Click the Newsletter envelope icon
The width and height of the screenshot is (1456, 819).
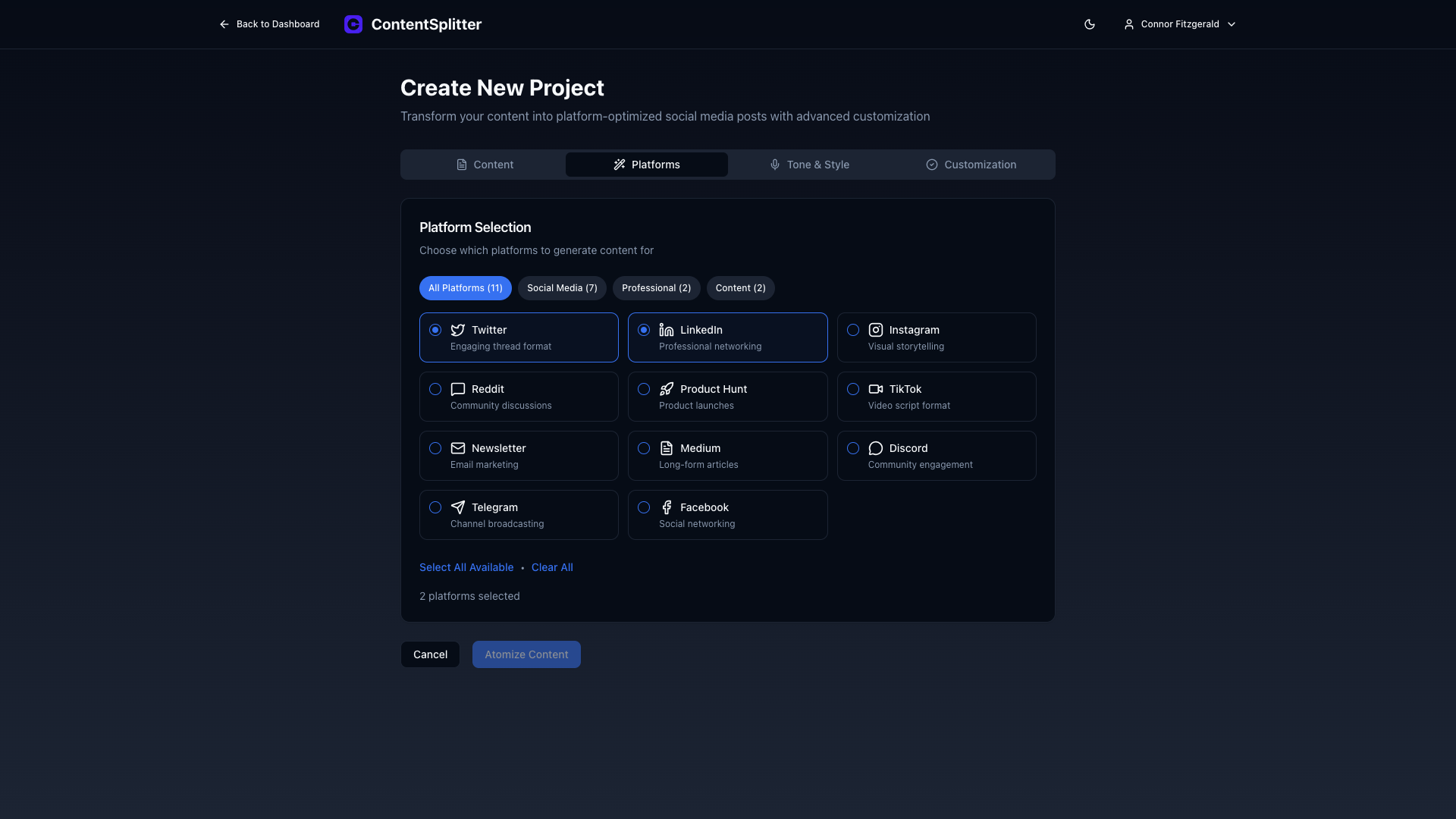pos(457,448)
